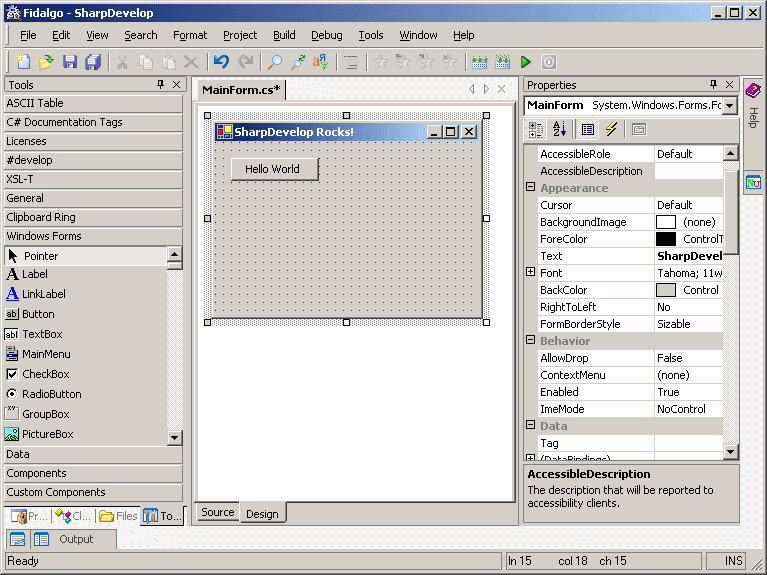Click the New File toolbar icon

23,62
